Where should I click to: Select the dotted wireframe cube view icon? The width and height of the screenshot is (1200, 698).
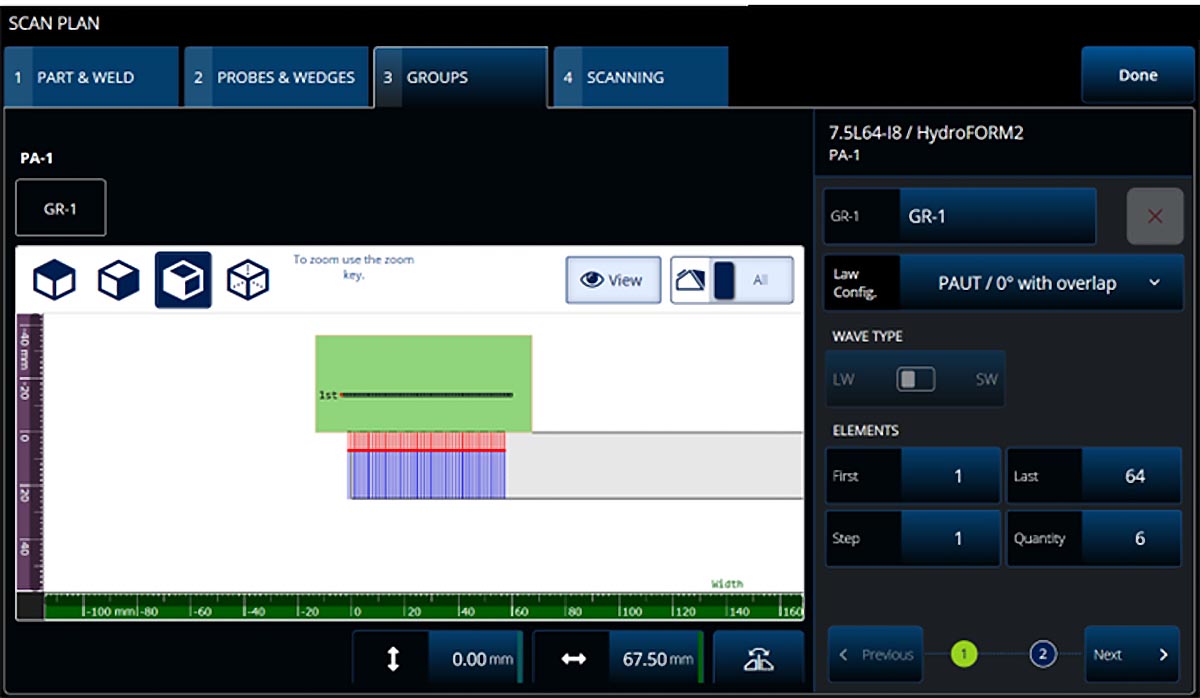coord(247,280)
